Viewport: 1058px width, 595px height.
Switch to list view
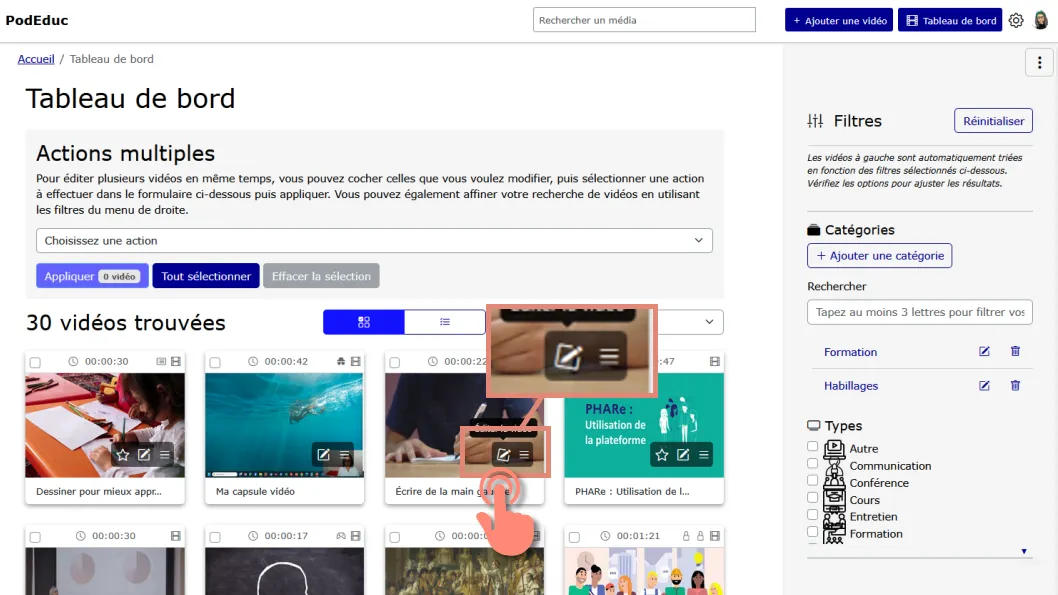click(x=445, y=322)
